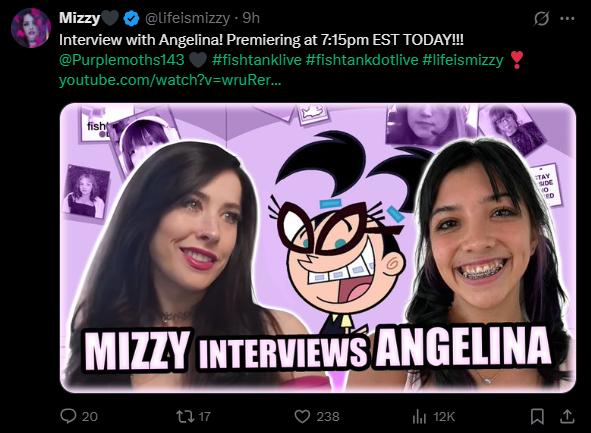Open the @lifeismizzy handle
591x433 pixels.
(187, 18)
